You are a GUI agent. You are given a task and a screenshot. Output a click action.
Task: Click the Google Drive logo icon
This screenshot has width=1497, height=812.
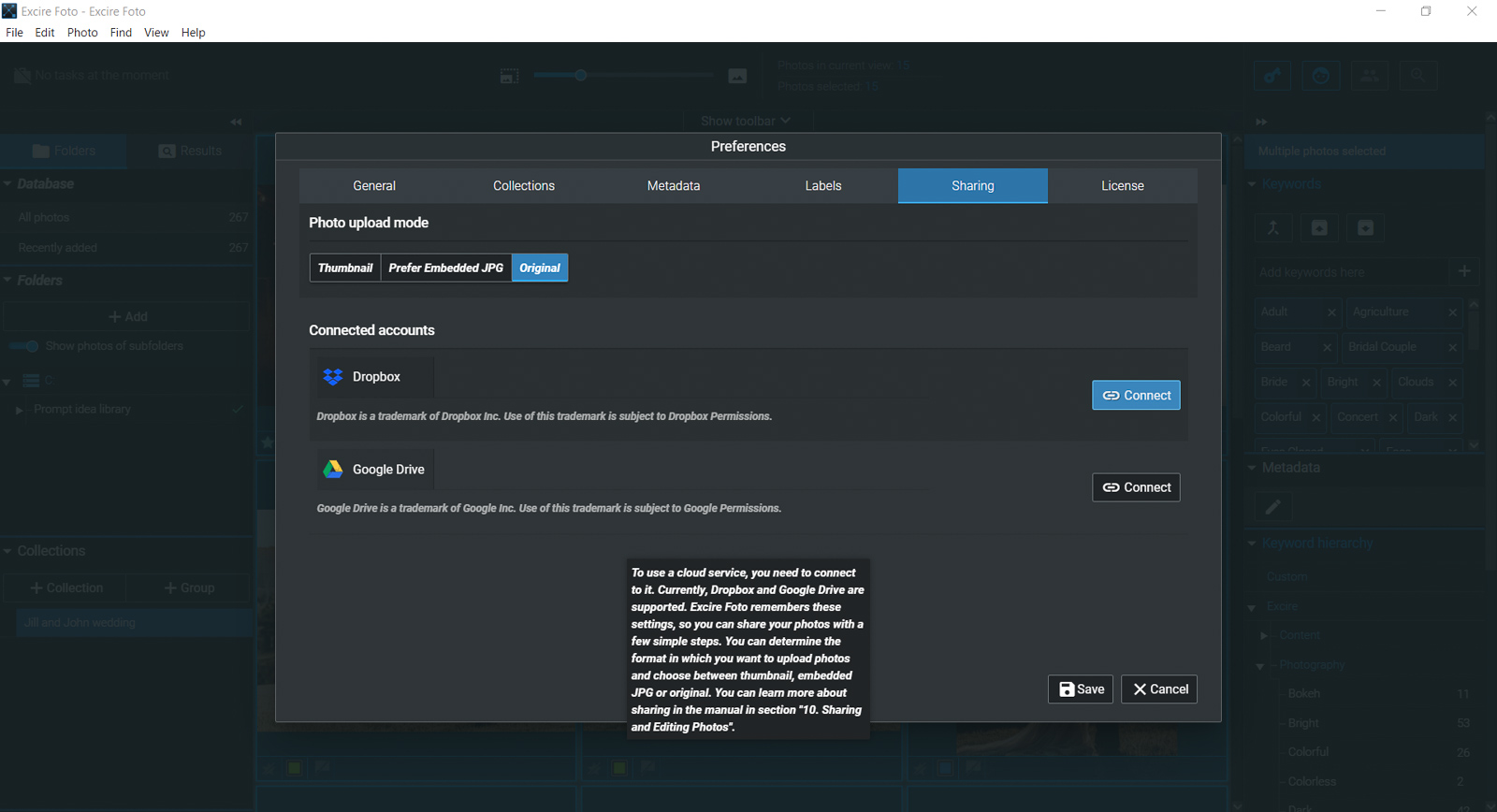click(333, 470)
